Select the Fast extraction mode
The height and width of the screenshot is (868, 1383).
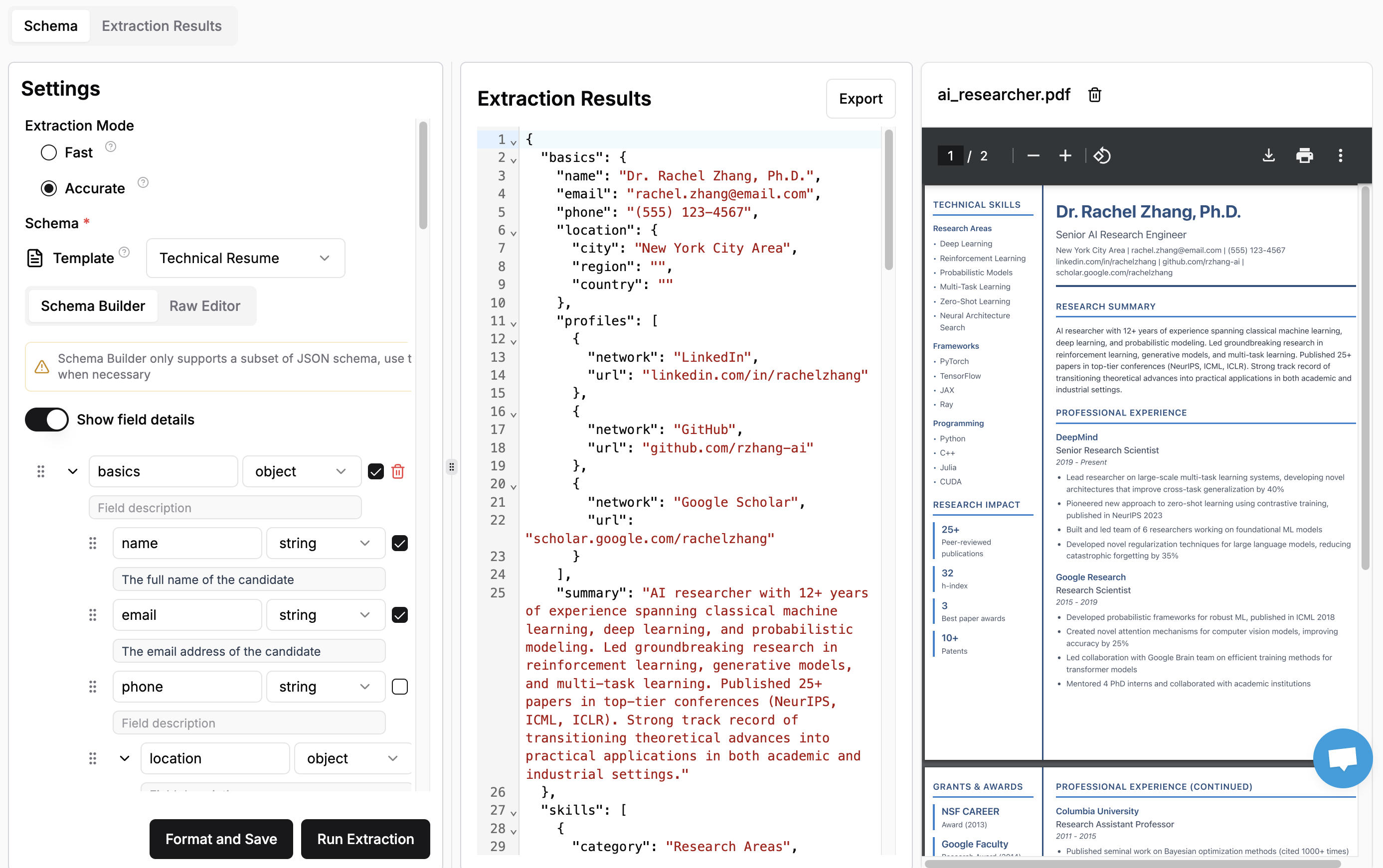pyautogui.click(x=49, y=152)
